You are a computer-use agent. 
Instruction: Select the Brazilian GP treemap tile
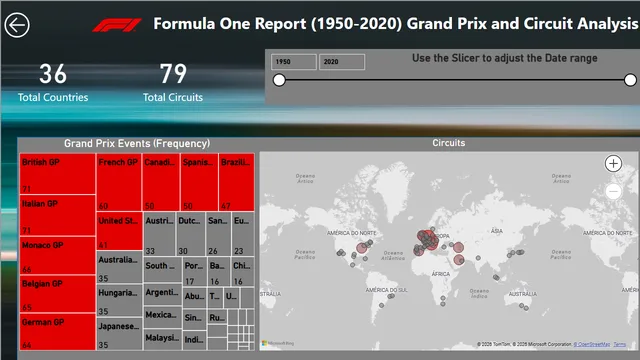(237, 182)
